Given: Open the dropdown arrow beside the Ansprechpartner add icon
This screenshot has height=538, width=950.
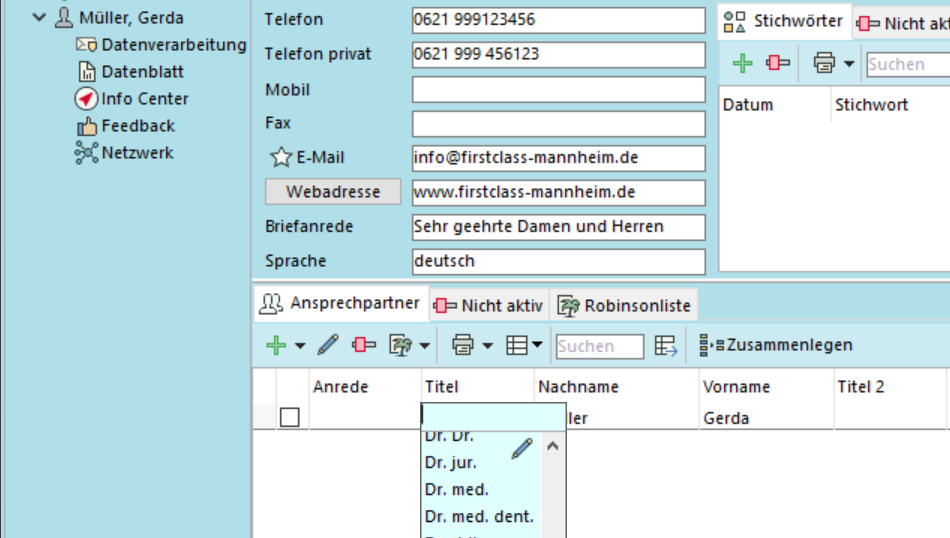Looking at the screenshot, I should click(x=300, y=346).
